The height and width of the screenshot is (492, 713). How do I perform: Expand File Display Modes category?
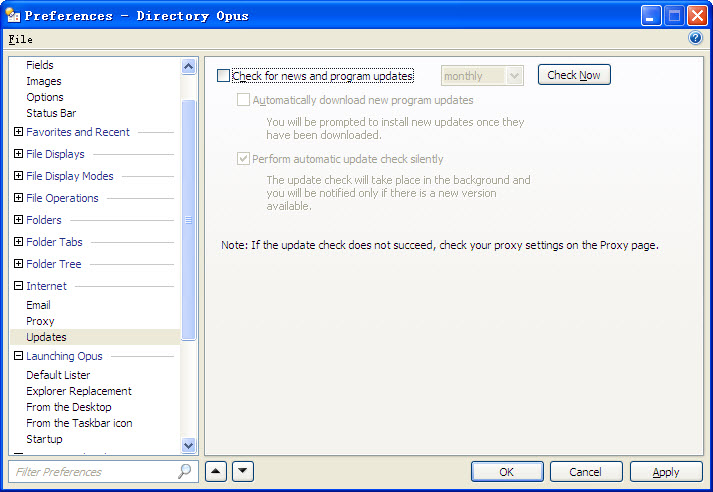click(x=18, y=176)
